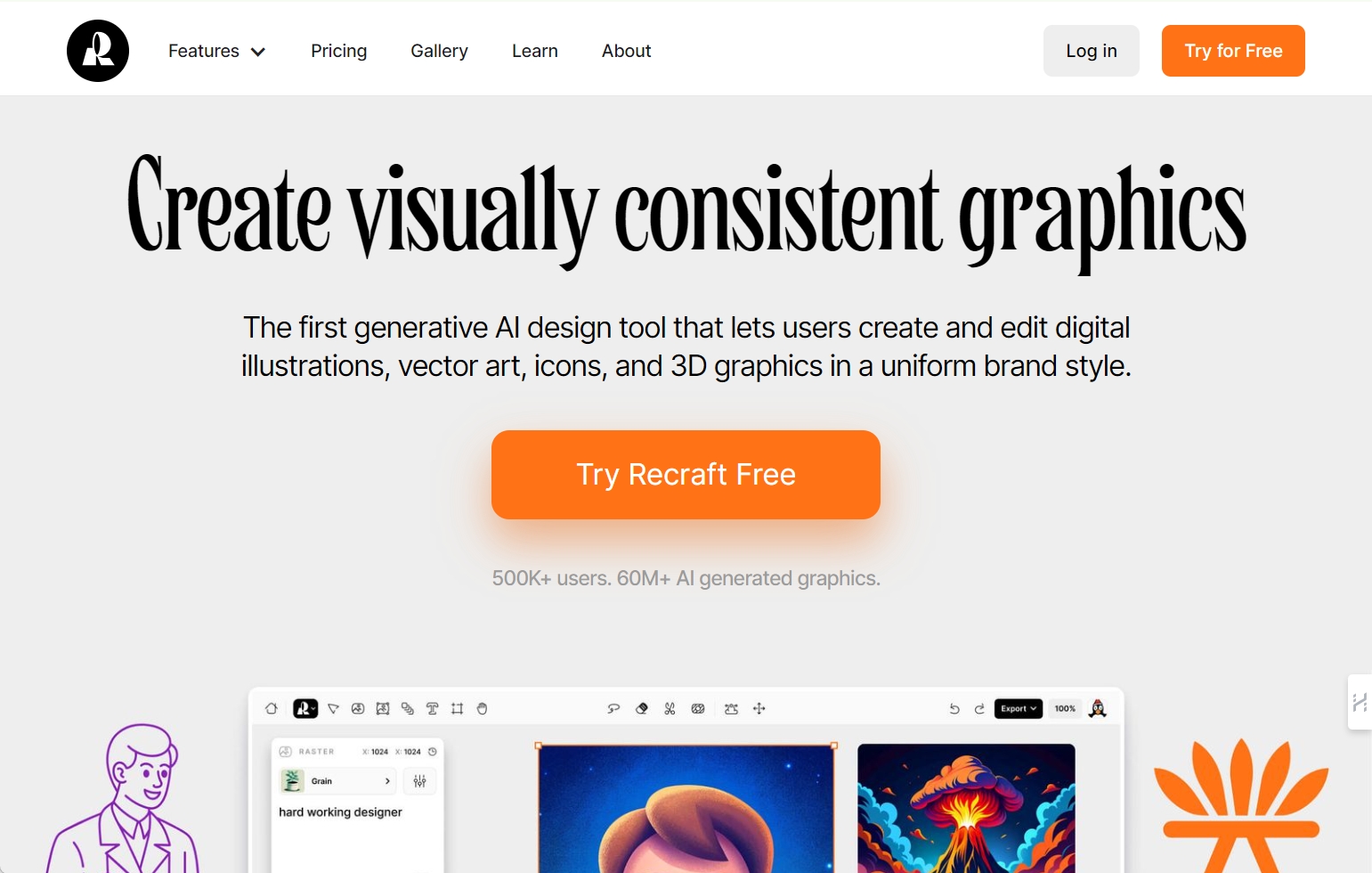Activate the Text tool

coord(433,709)
